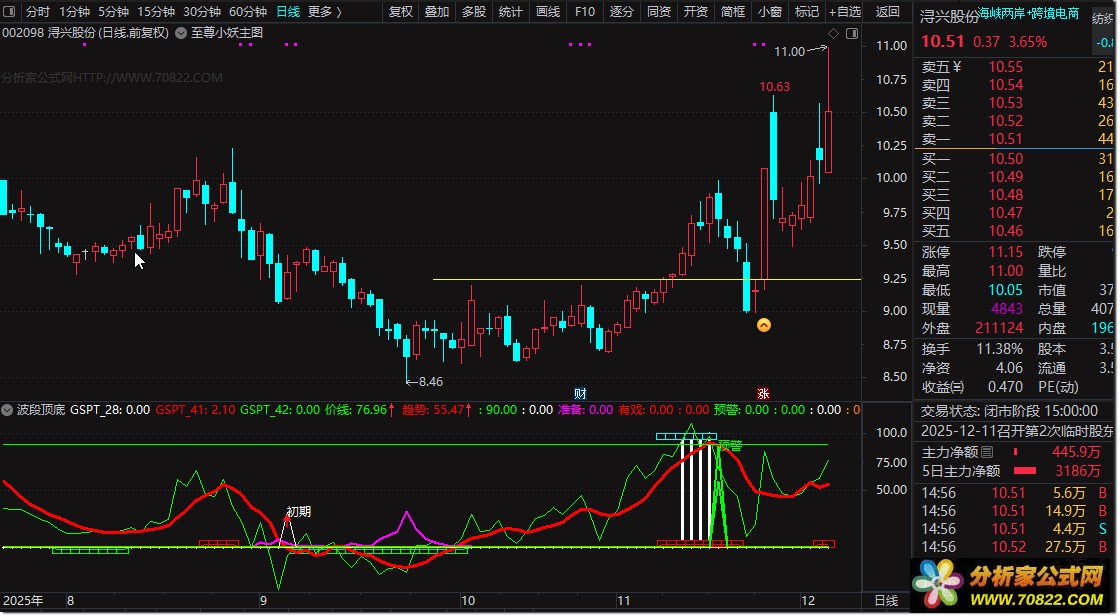Open the 海峡两岸 concept link
This screenshot has height=616, width=1120.
(1001, 14)
